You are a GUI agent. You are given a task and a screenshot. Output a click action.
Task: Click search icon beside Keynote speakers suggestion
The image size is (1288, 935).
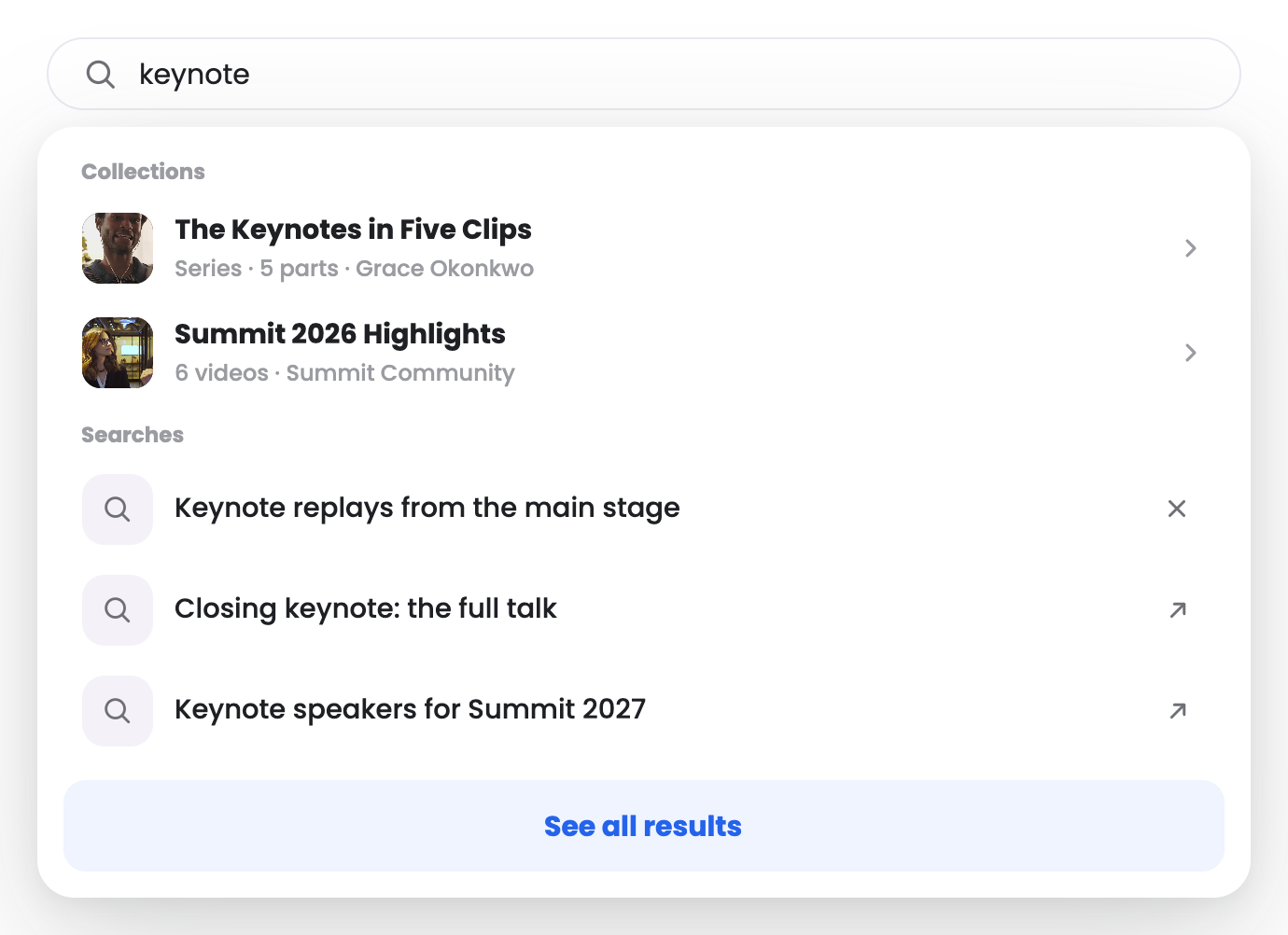[118, 711]
